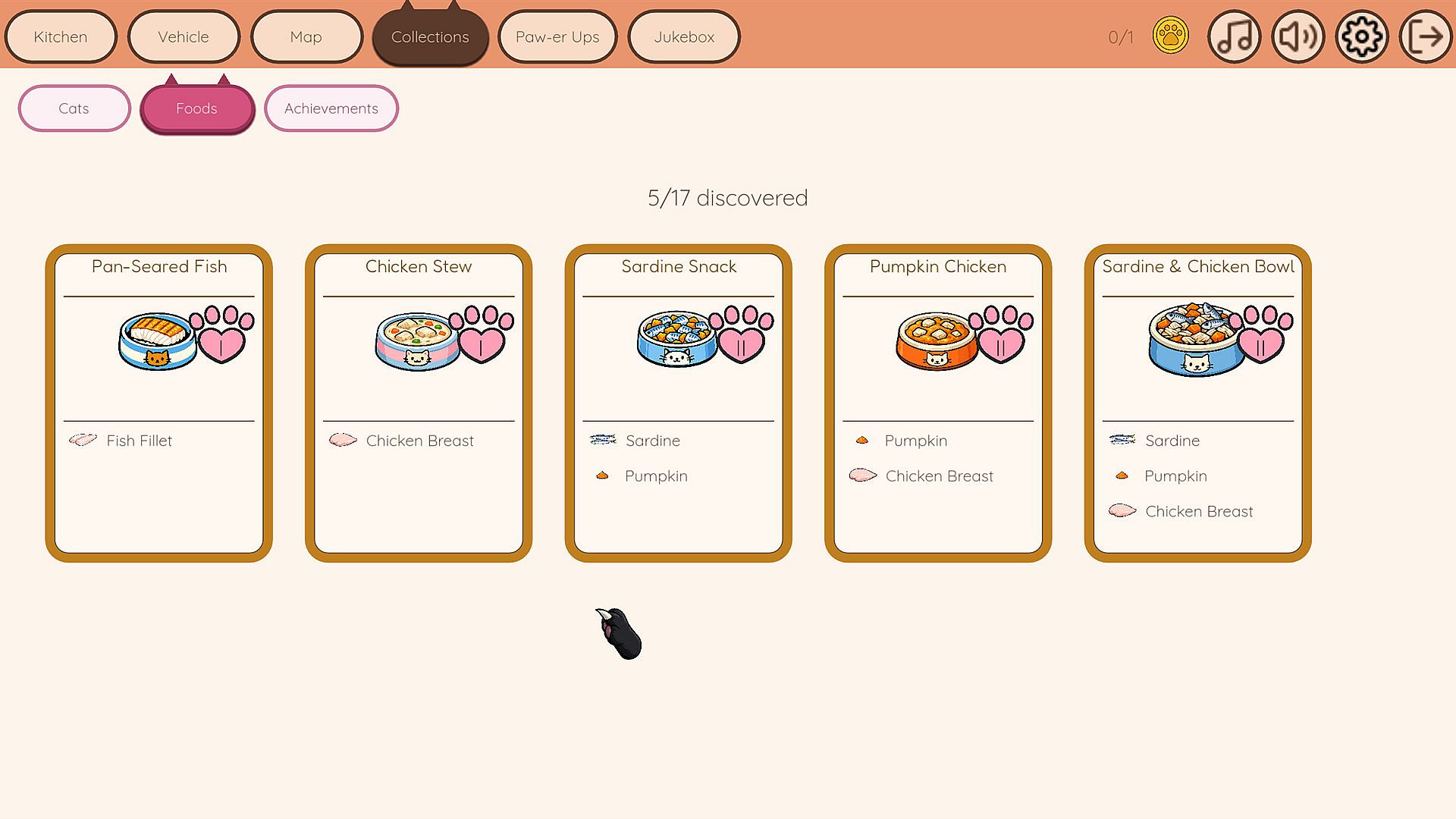The height and width of the screenshot is (819, 1456).
Task: Click the Chicken Stew bowl image
Action: coord(417,341)
